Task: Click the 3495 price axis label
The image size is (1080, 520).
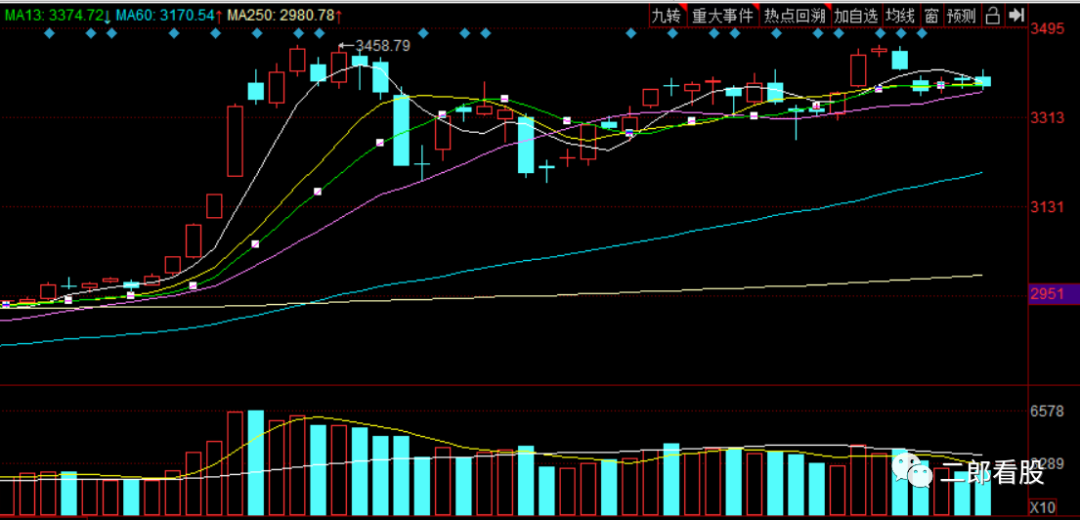Action: (x=1045, y=29)
